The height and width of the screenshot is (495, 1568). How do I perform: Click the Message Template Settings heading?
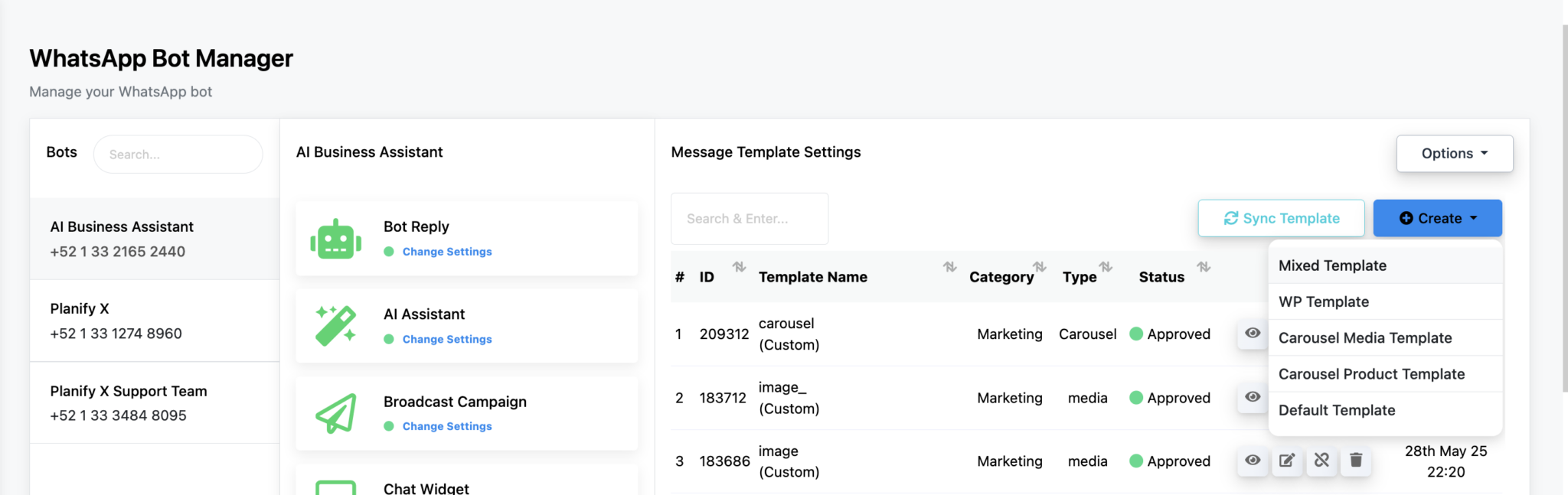tap(766, 152)
